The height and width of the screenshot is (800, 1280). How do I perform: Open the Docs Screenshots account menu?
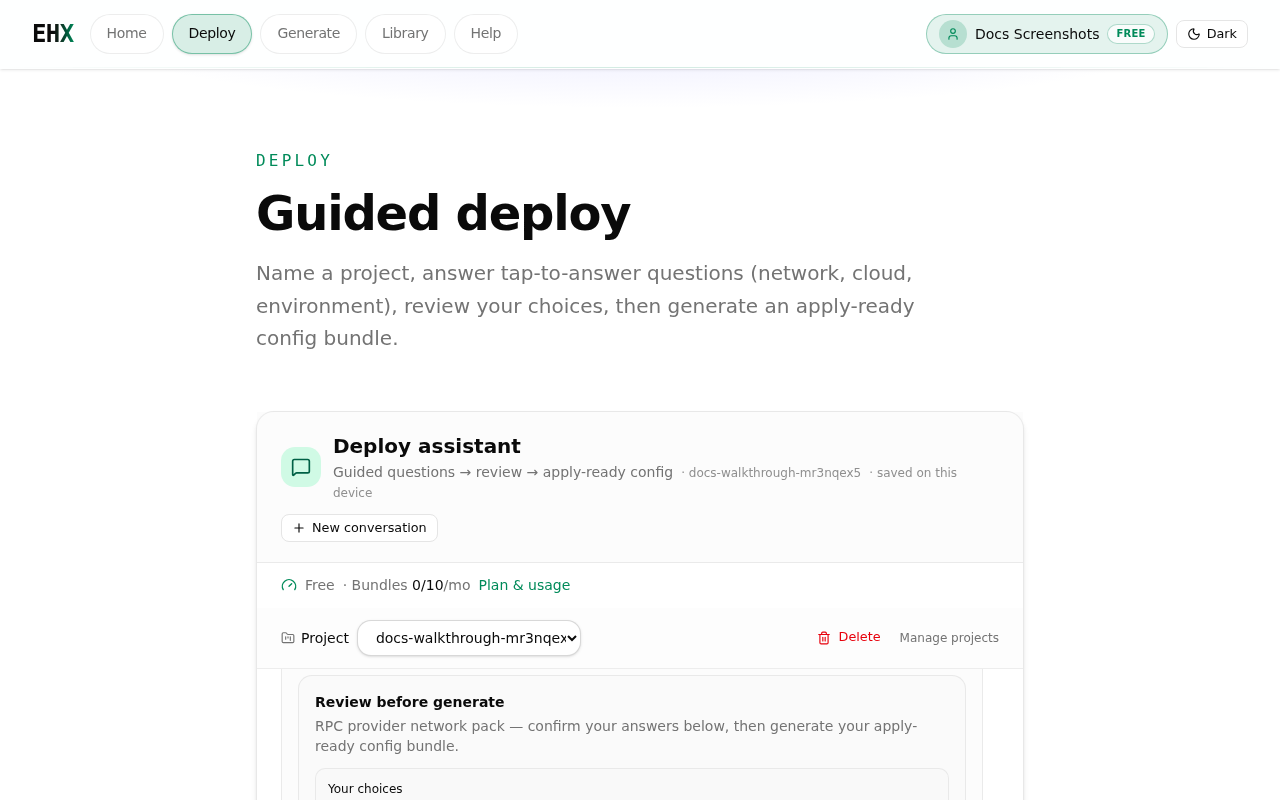[1046, 34]
